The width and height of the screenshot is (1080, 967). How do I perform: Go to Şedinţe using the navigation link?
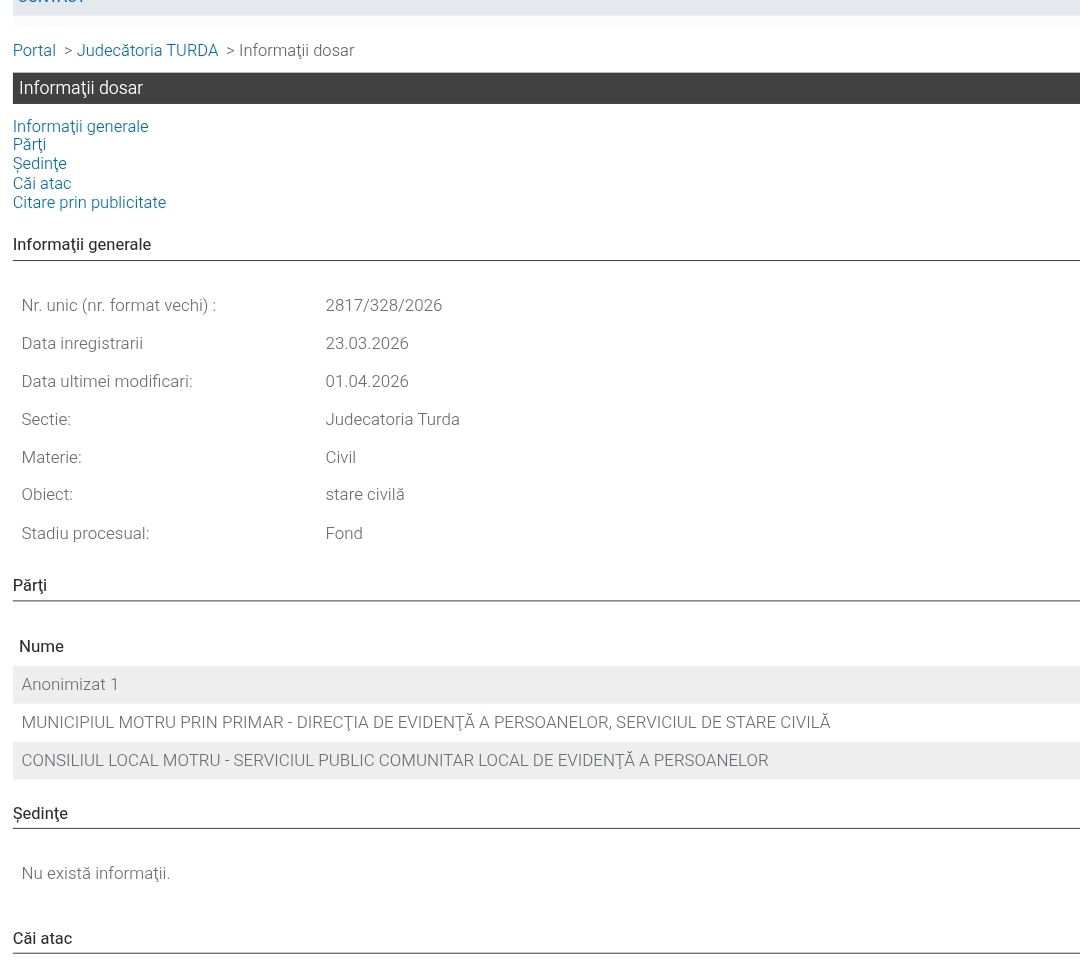39,163
